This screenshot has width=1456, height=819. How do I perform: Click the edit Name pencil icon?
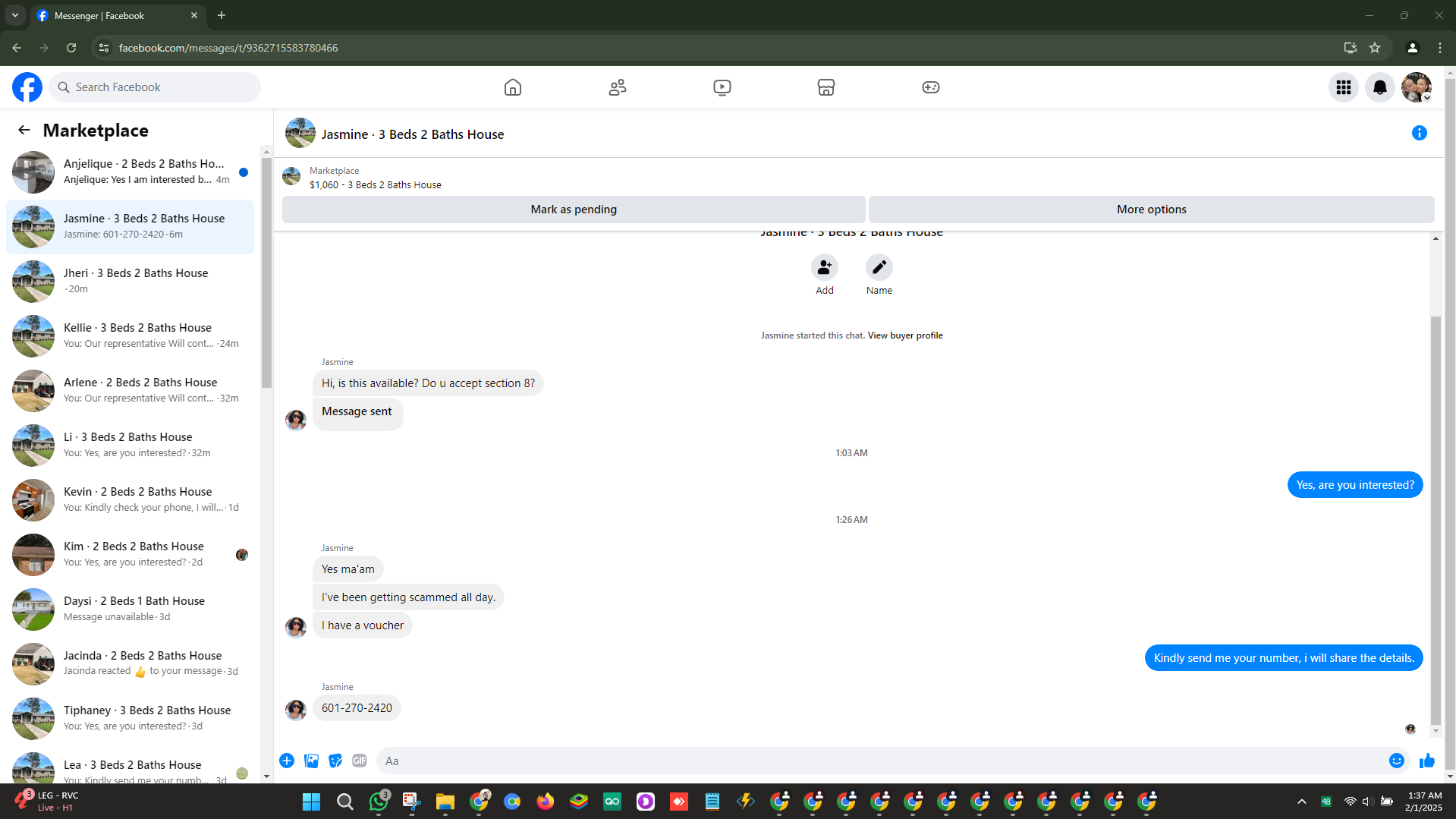[x=879, y=267]
